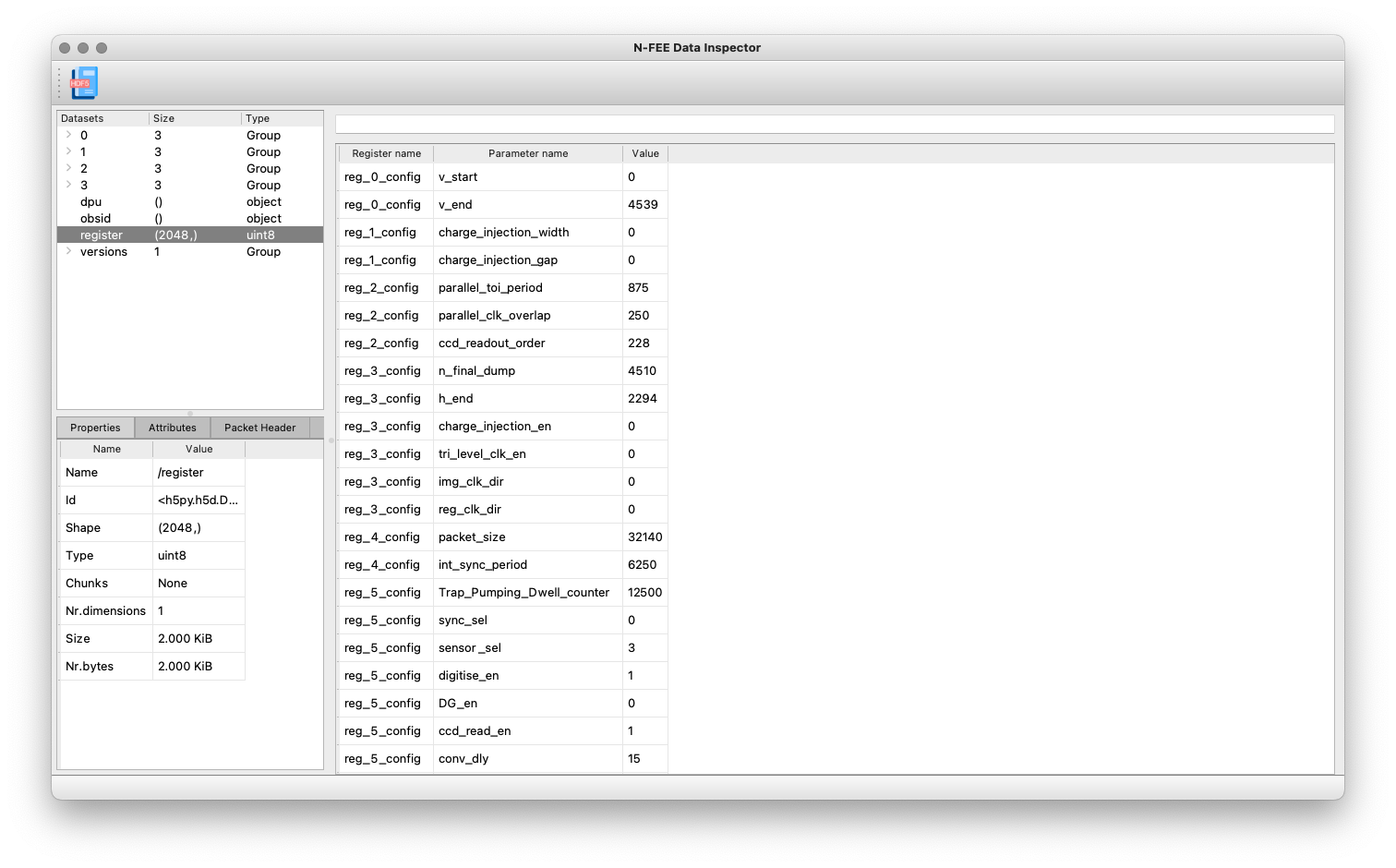Expand group 2 in Datasets tree

click(x=68, y=168)
